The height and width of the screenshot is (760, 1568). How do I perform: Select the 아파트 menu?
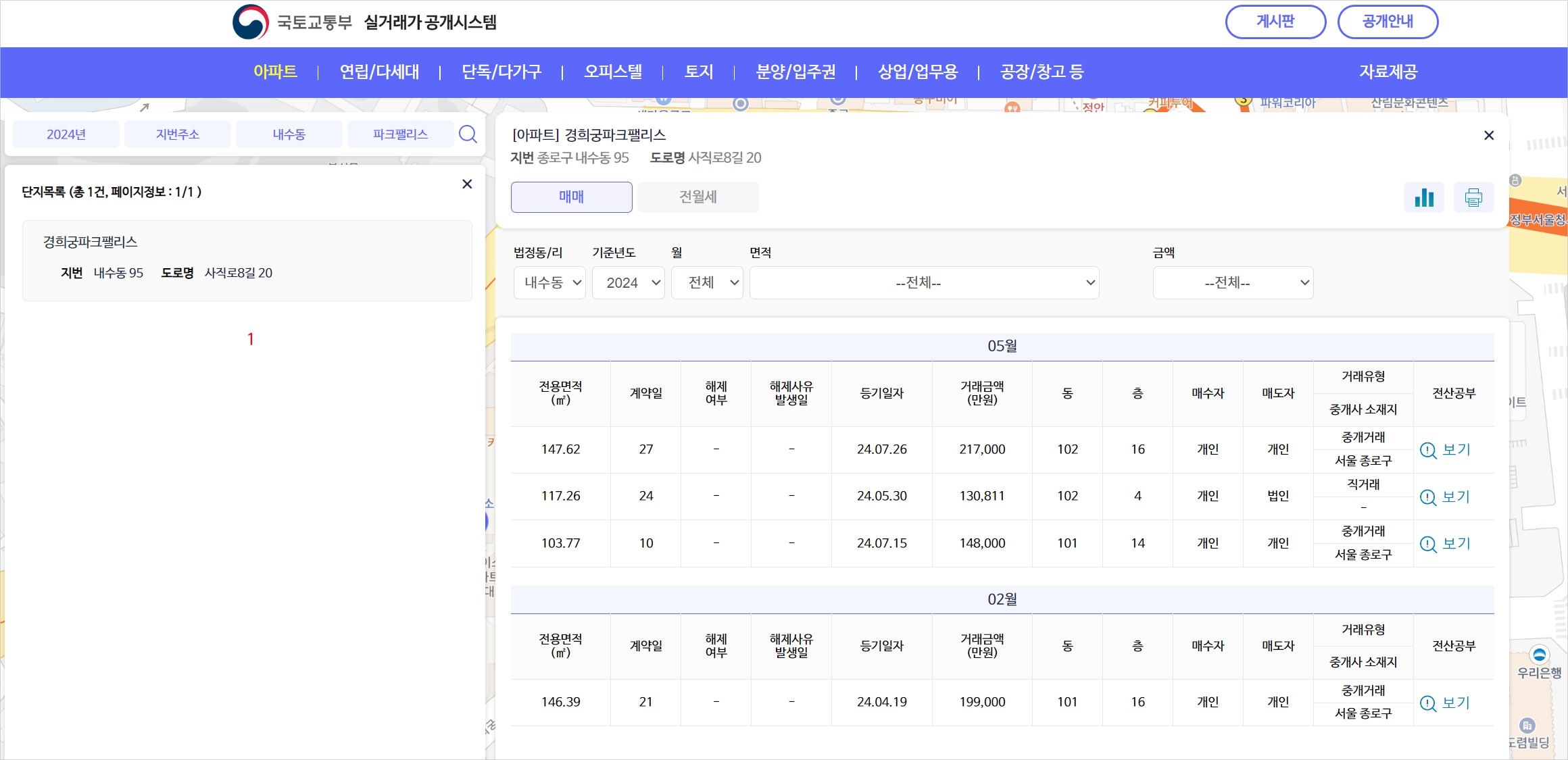tap(275, 72)
